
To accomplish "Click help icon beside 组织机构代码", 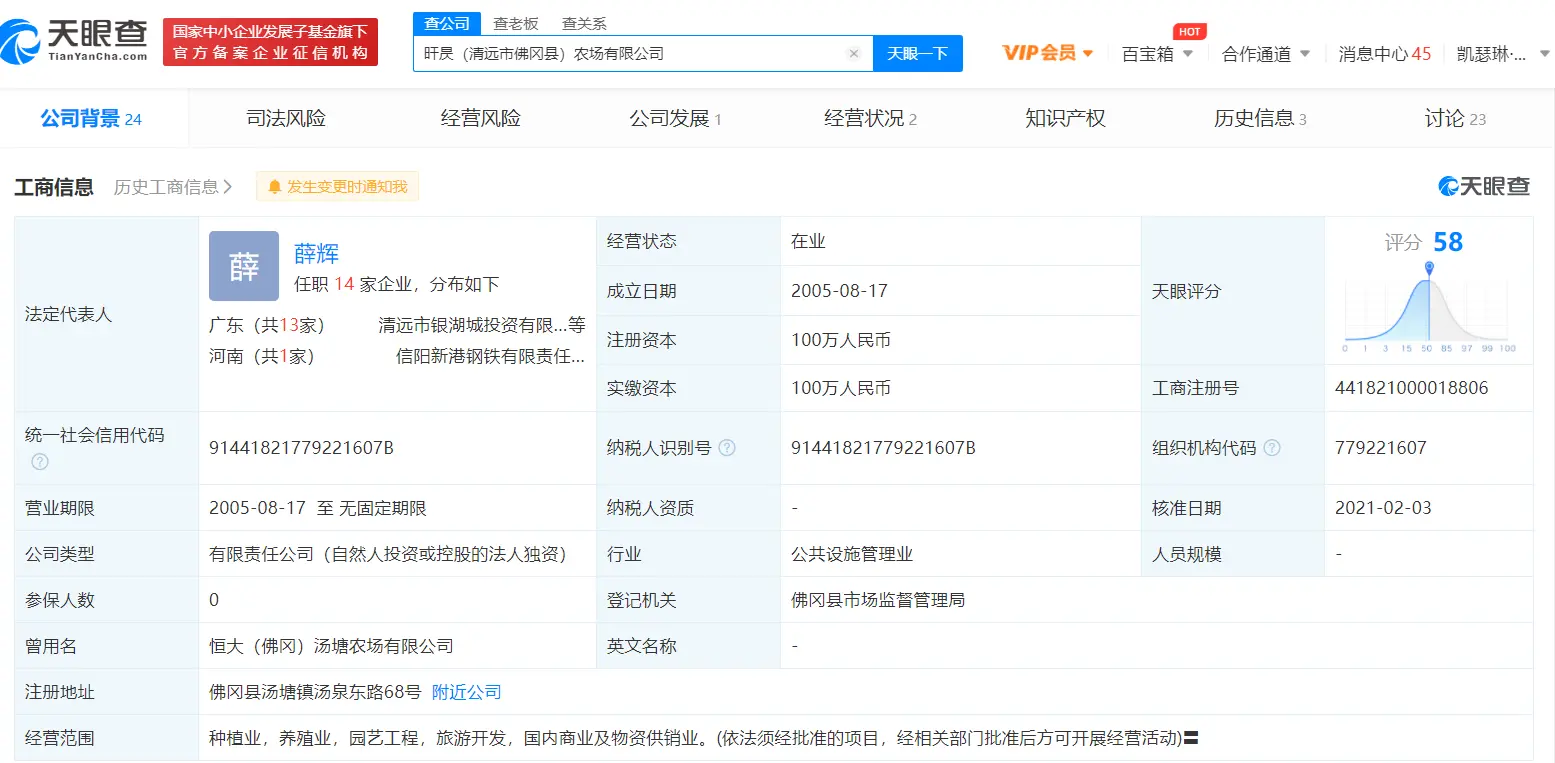I will point(1272,448).
